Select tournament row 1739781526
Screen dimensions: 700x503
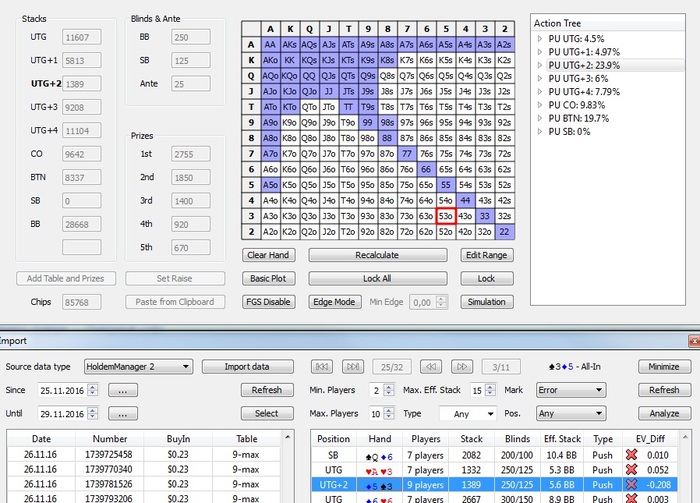[x=144, y=484]
